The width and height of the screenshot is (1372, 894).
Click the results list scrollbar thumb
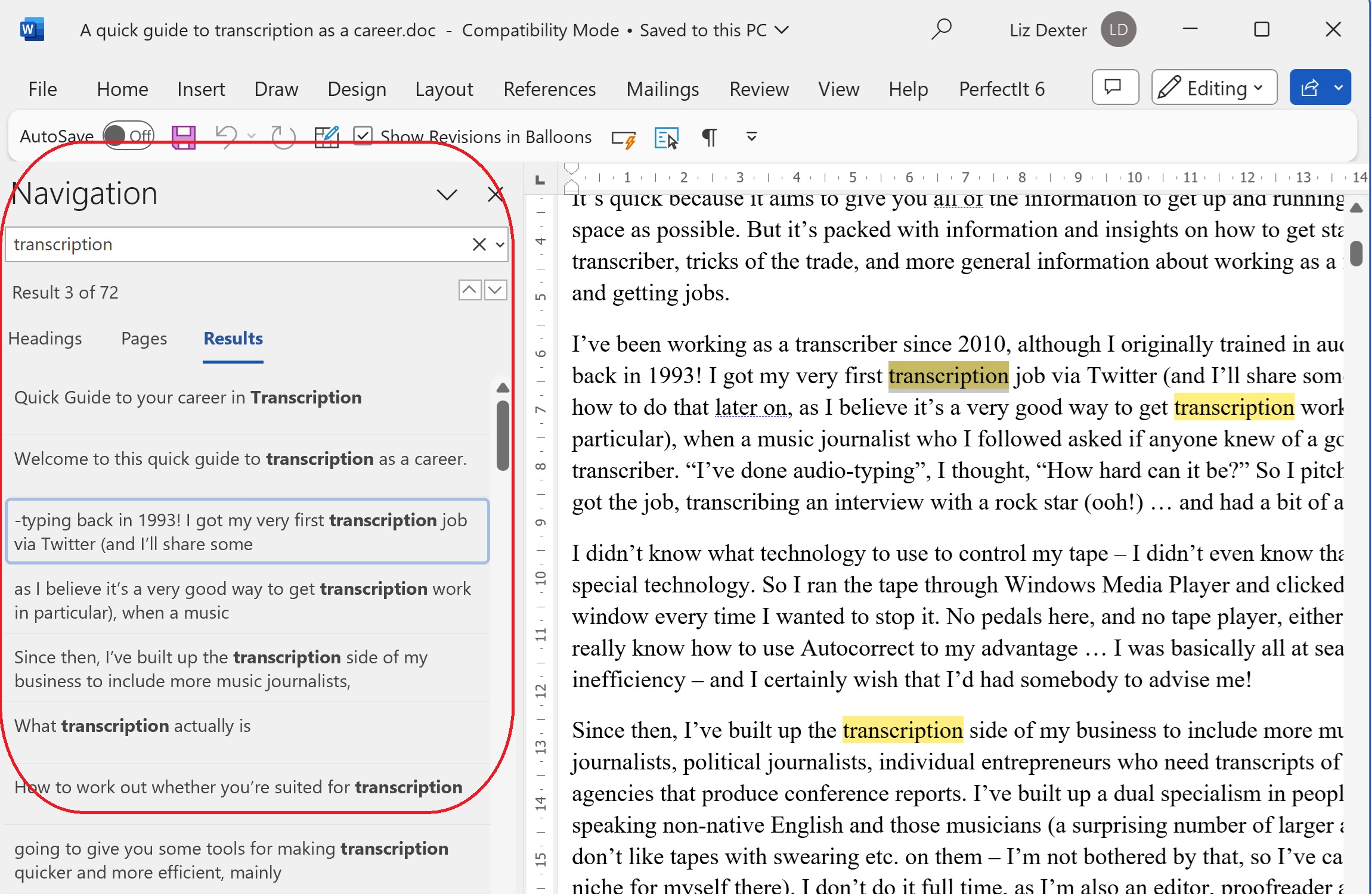pos(503,435)
